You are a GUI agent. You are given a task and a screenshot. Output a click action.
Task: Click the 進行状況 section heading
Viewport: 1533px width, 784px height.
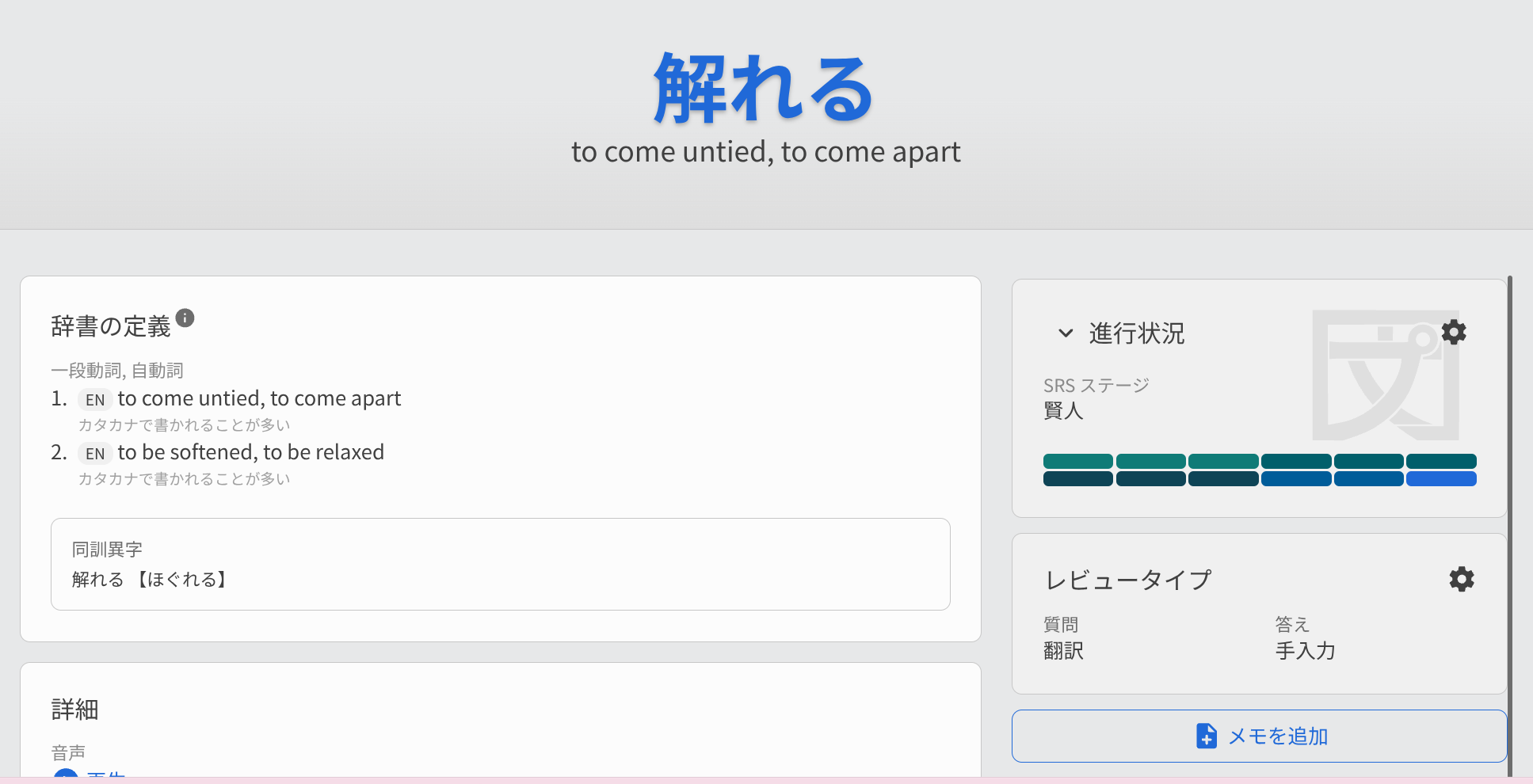pyautogui.click(x=1136, y=333)
